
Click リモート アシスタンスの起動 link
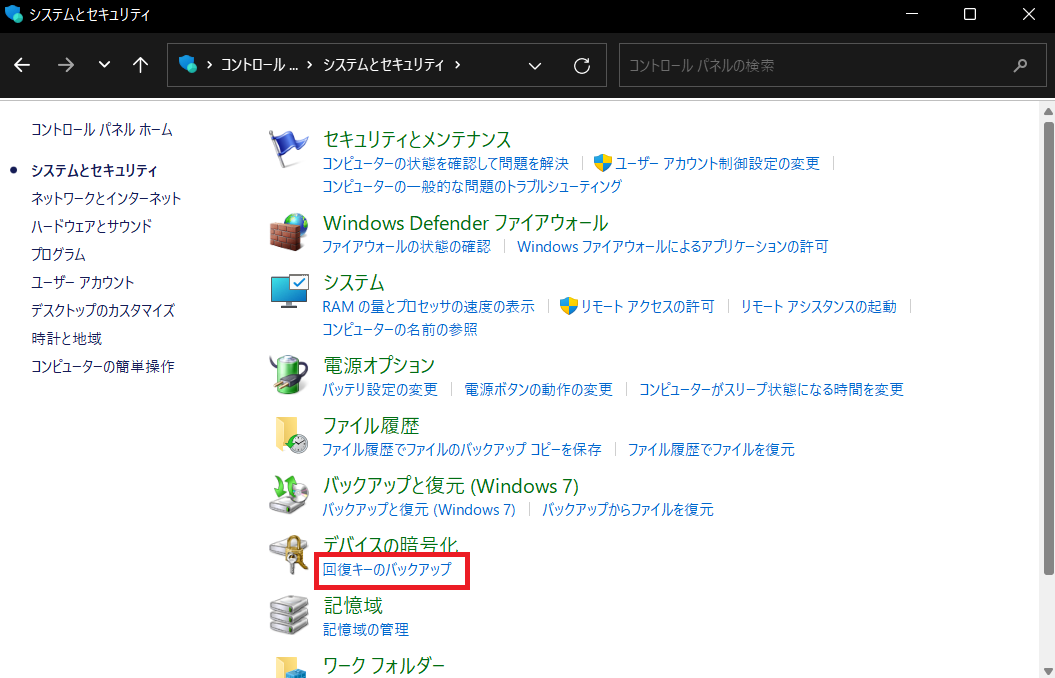pyautogui.click(x=818, y=307)
